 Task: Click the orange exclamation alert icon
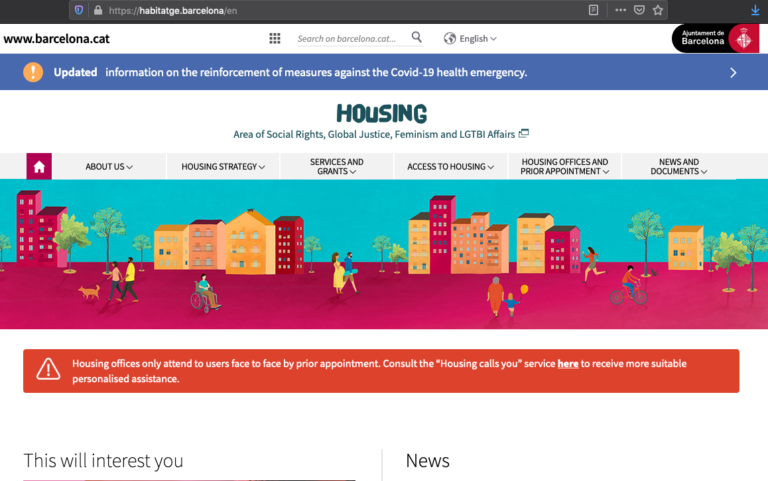(33, 72)
